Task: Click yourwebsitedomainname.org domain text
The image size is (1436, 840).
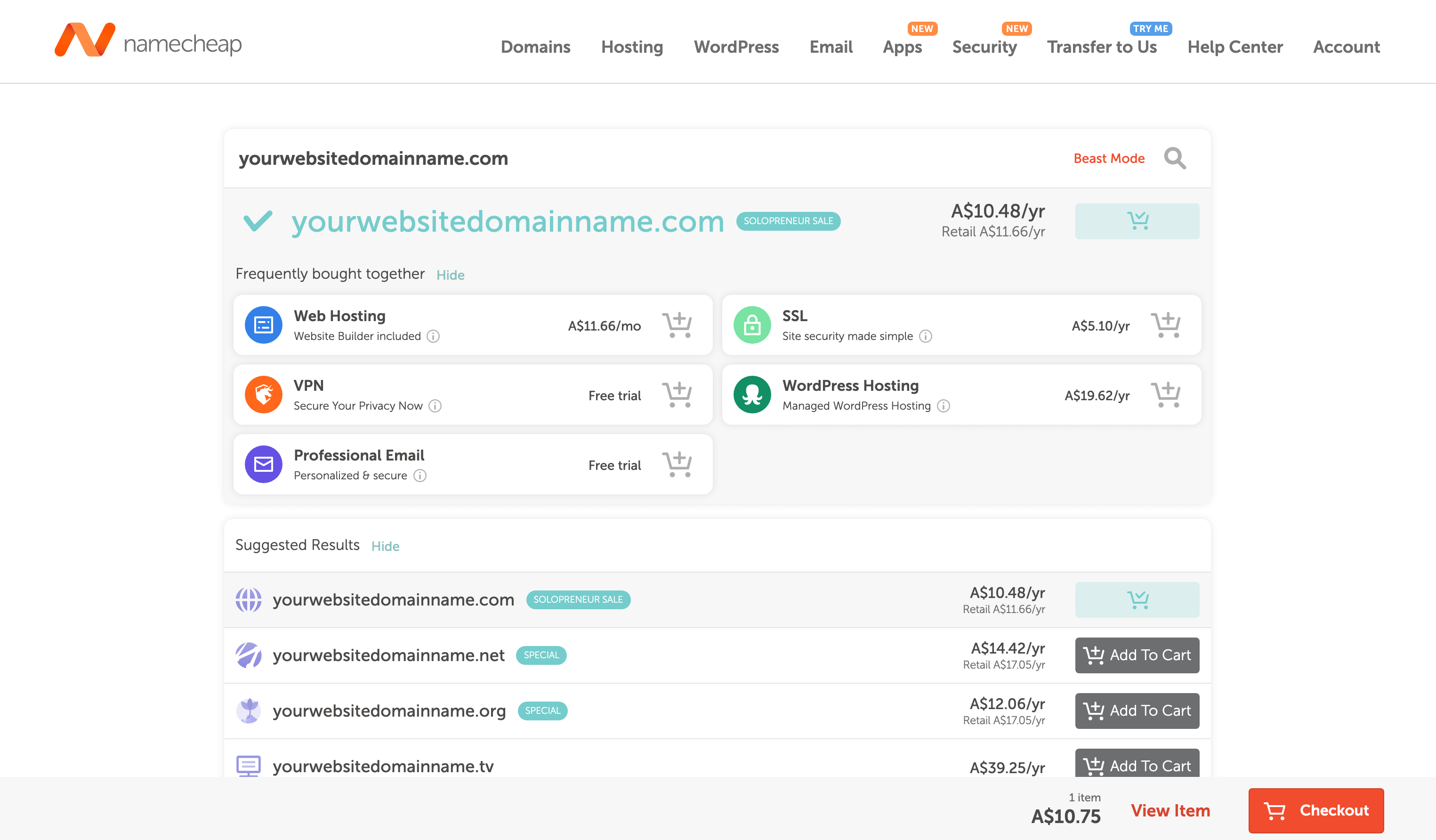Action: (389, 711)
